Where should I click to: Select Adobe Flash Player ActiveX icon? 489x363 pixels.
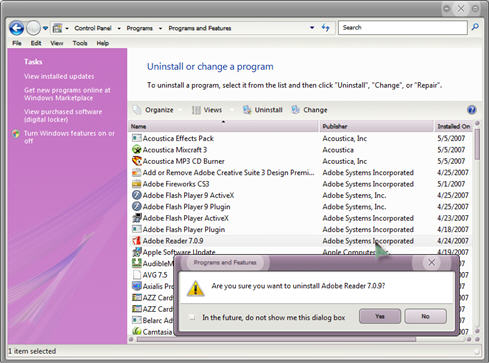(137, 218)
